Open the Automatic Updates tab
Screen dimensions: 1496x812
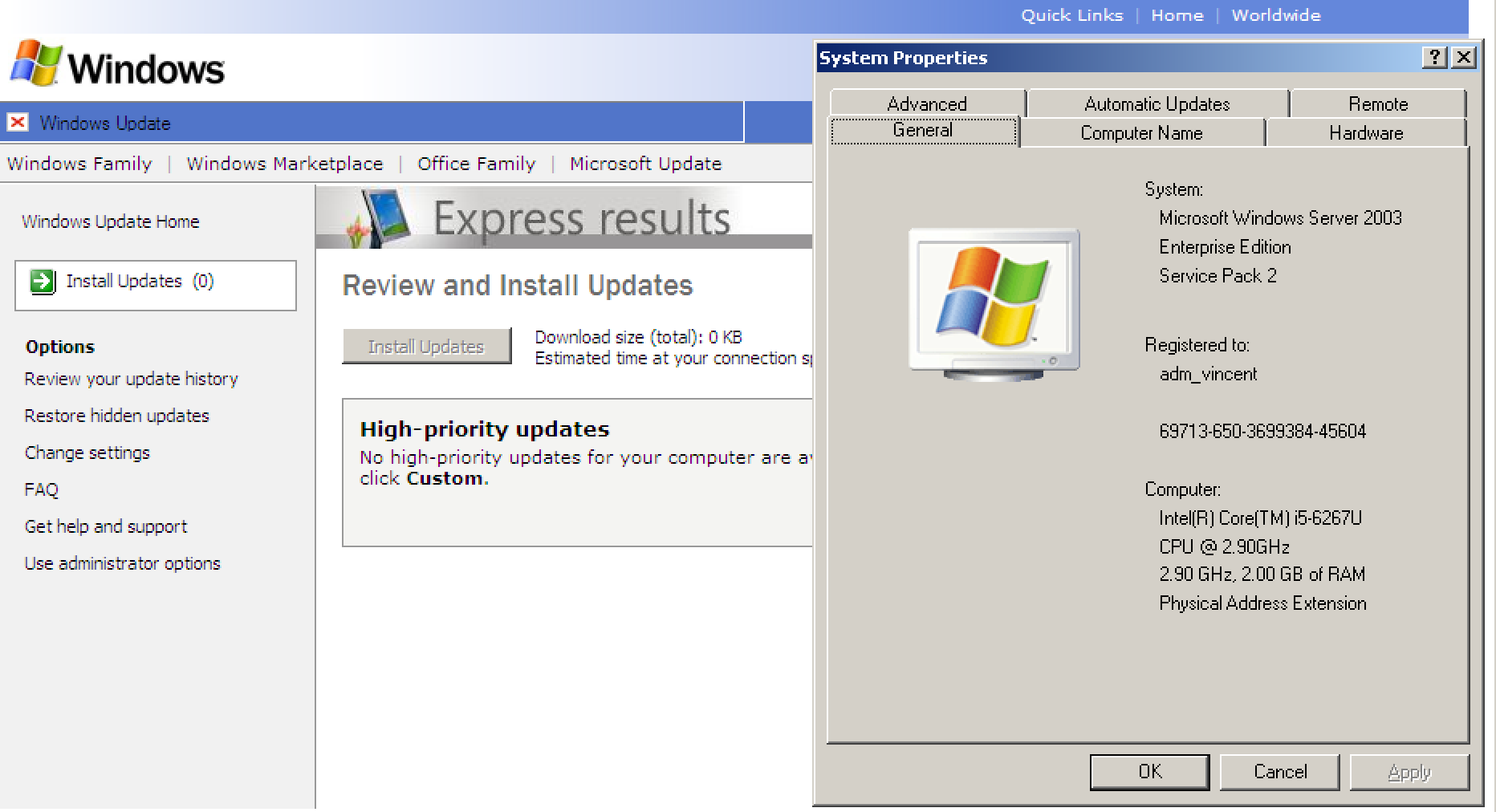pyautogui.click(x=1157, y=104)
